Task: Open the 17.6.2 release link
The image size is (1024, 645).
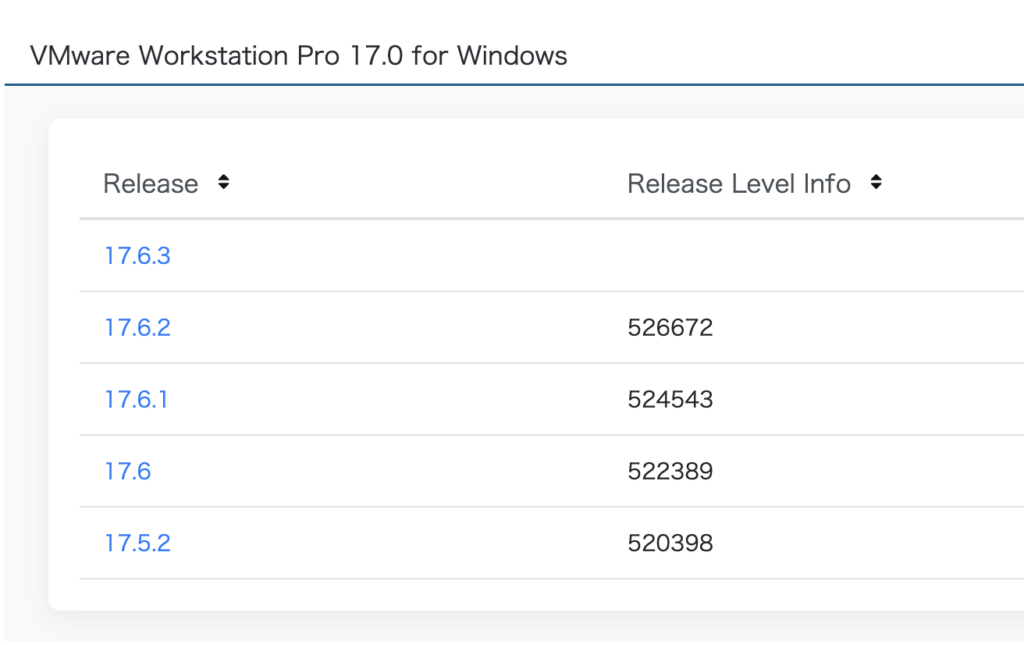Action: coord(138,328)
